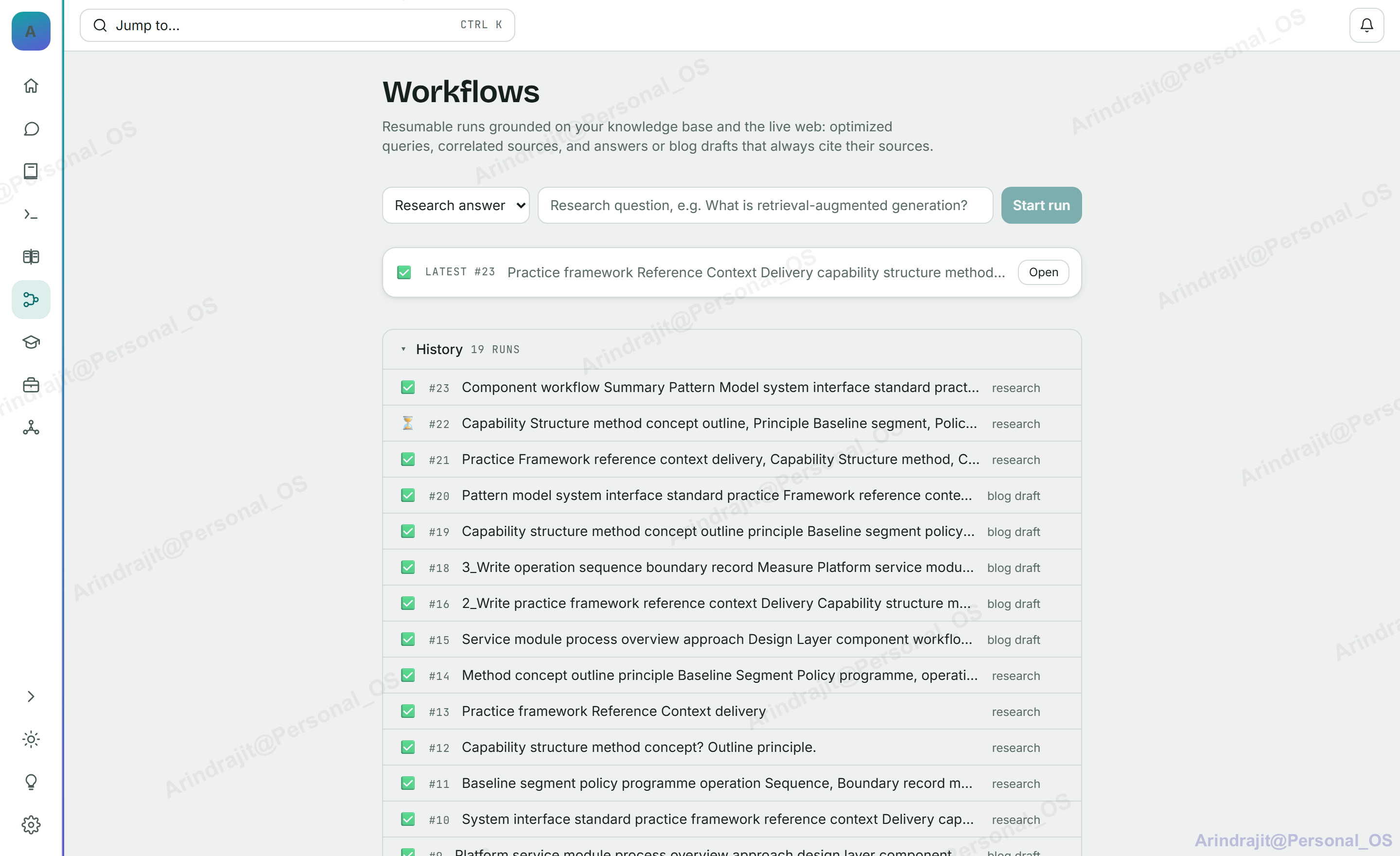Open the latest run #23
This screenshot has height=856, width=1400.
click(1043, 272)
